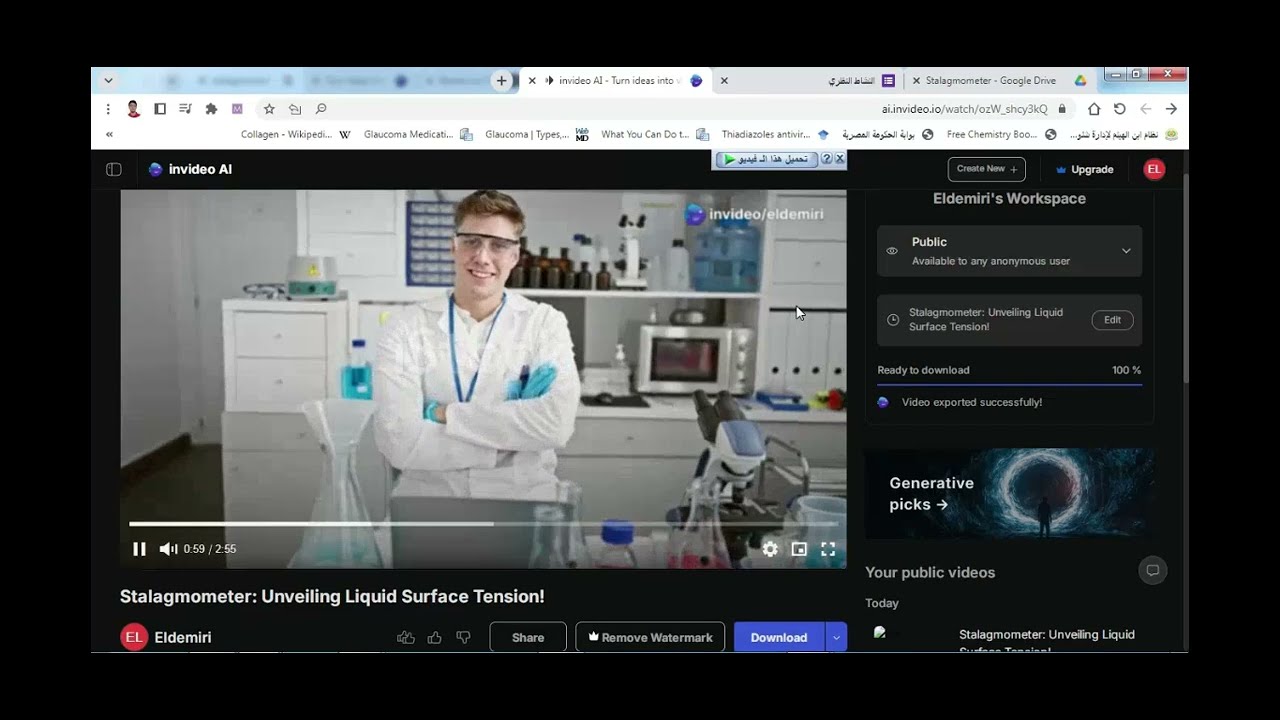Click Edit beside the Stalagmometer video title
Image resolution: width=1280 pixels, height=720 pixels.
point(1112,320)
